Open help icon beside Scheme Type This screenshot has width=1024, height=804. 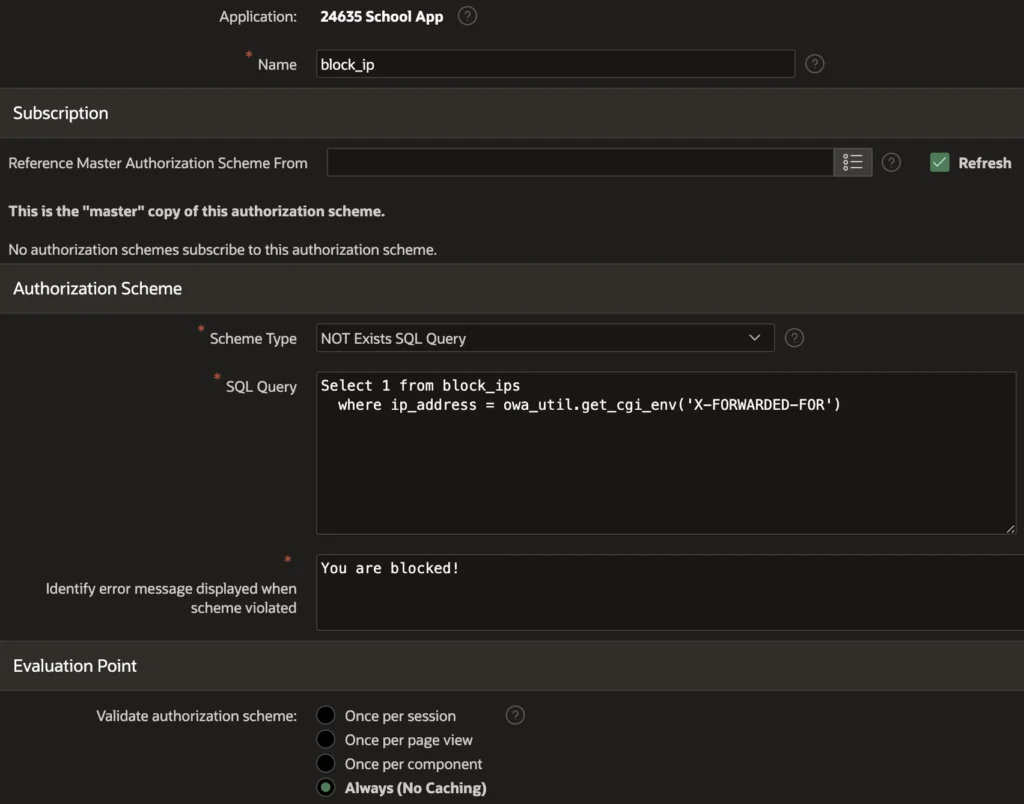(x=794, y=338)
